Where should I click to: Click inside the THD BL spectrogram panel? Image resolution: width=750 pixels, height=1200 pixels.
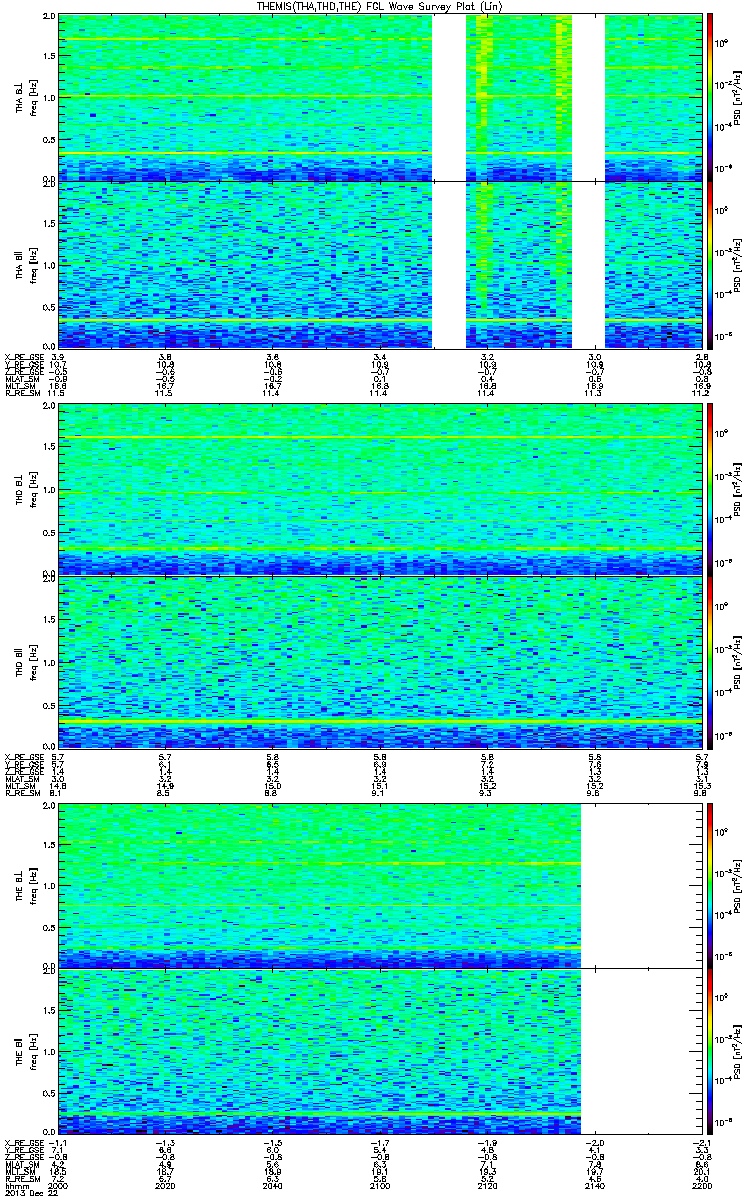click(x=380, y=489)
